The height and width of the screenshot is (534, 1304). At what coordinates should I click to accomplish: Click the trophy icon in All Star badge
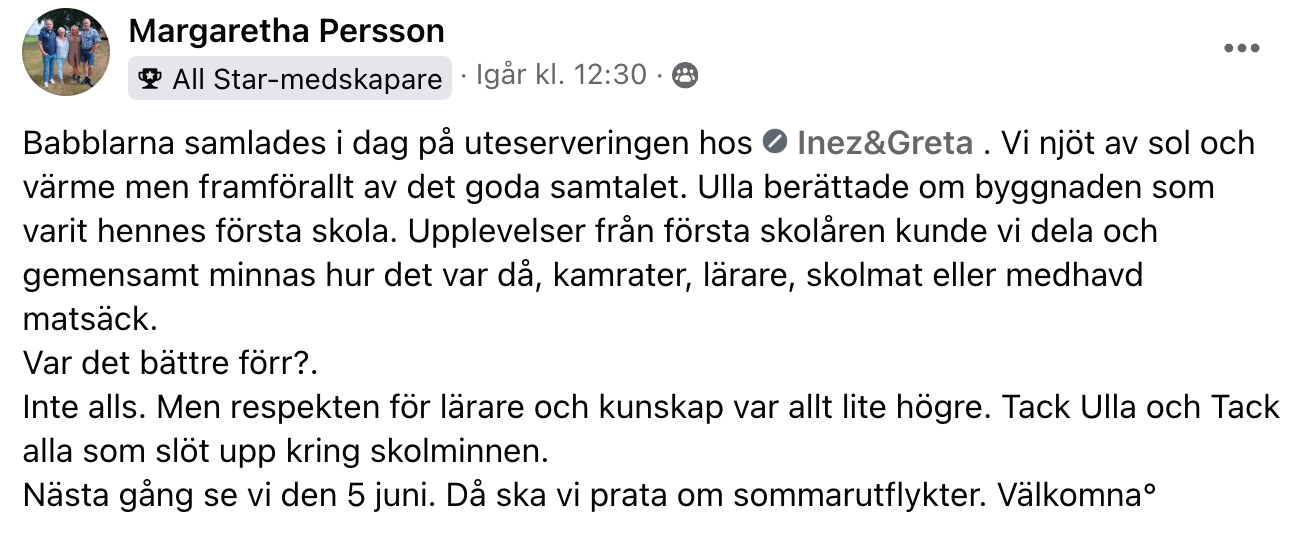pos(153,79)
